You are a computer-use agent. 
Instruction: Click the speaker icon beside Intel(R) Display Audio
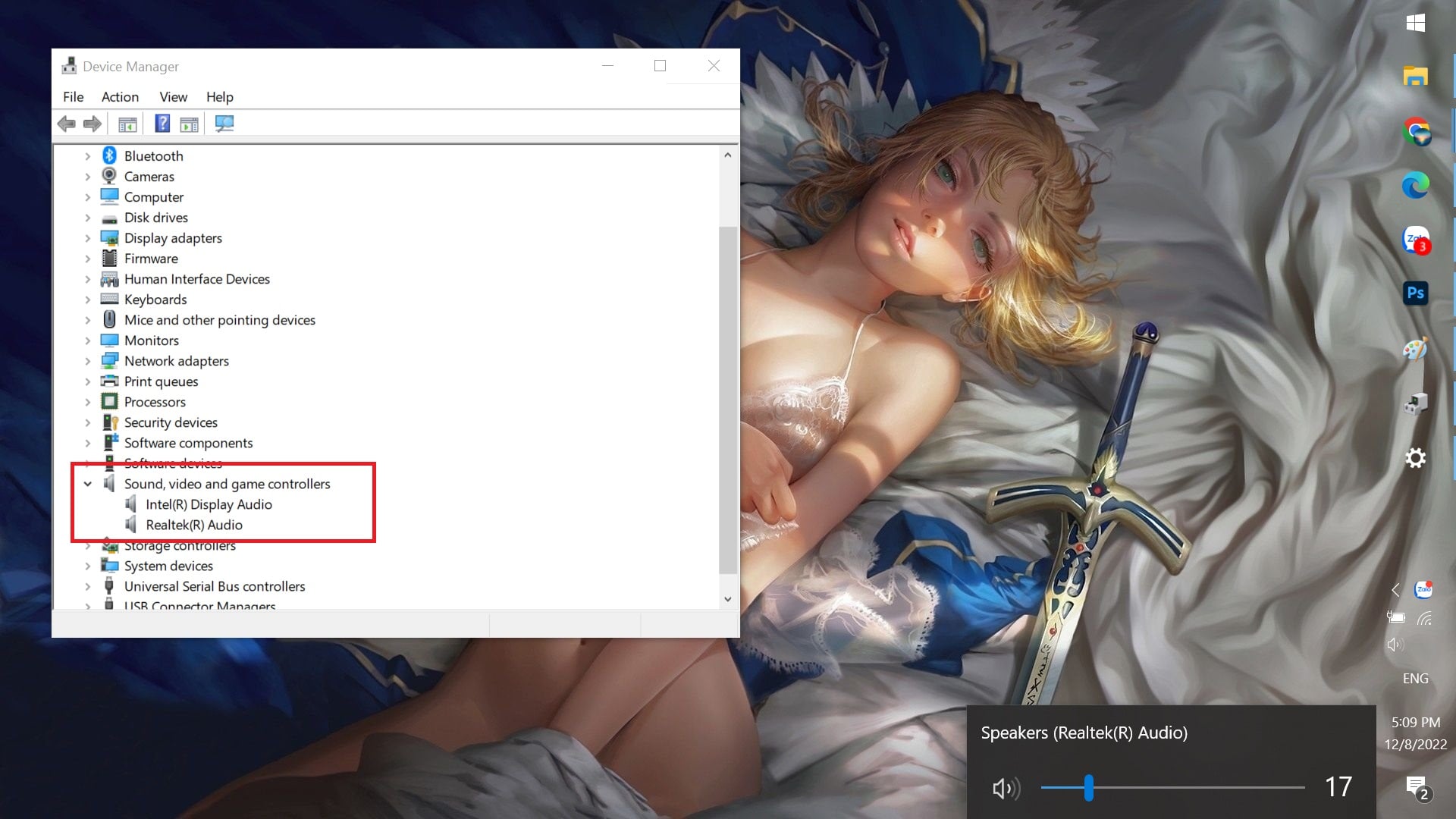click(x=131, y=504)
